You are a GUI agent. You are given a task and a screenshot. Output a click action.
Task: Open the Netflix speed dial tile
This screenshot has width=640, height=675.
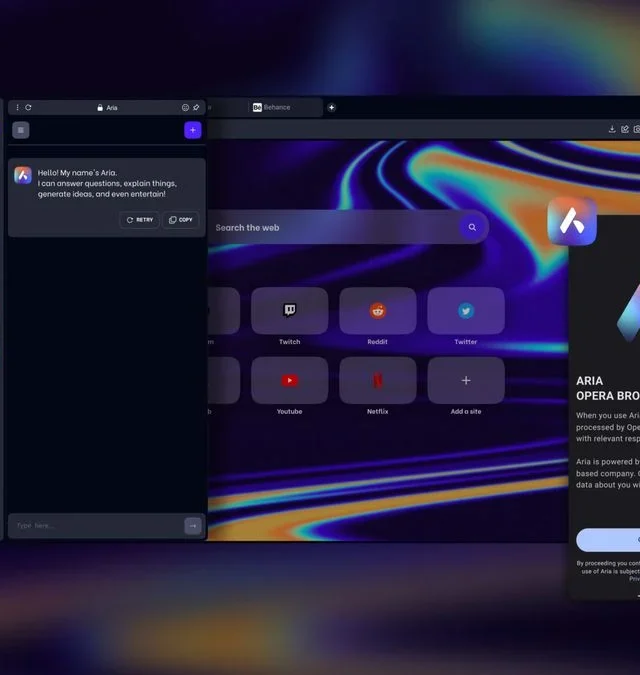pos(377,380)
